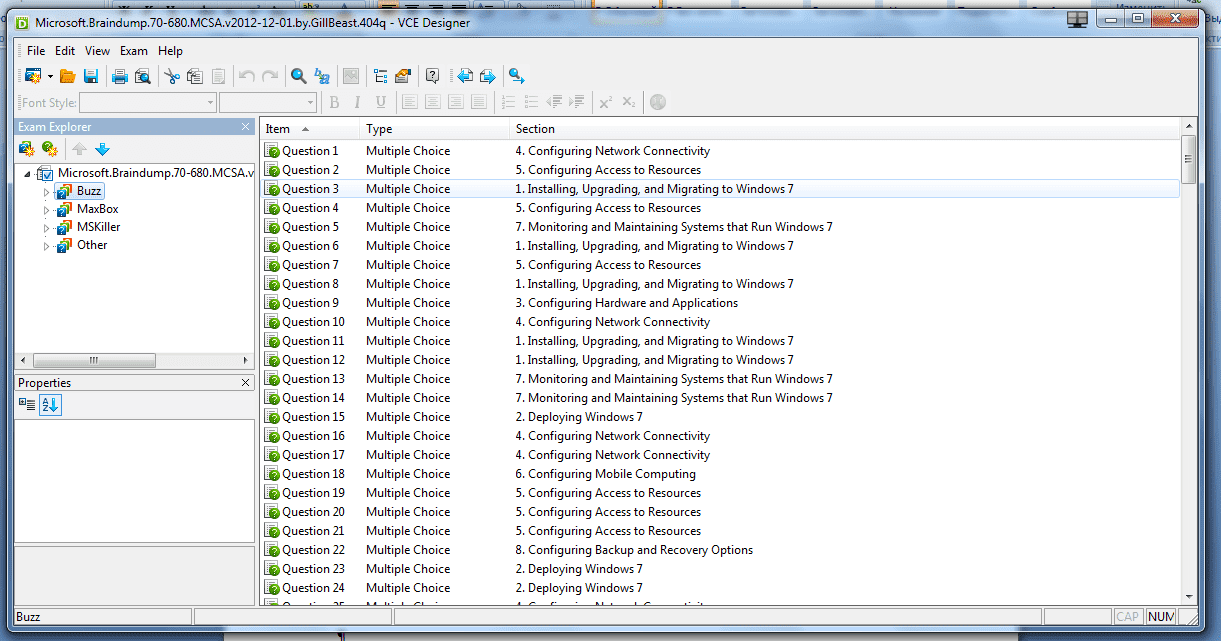Close the Properties panel
1221x641 pixels.
pos(246,383)
